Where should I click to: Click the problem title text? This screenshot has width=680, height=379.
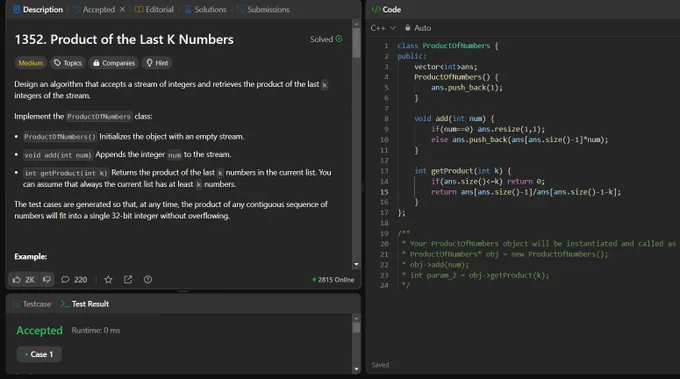coord(124,39)
